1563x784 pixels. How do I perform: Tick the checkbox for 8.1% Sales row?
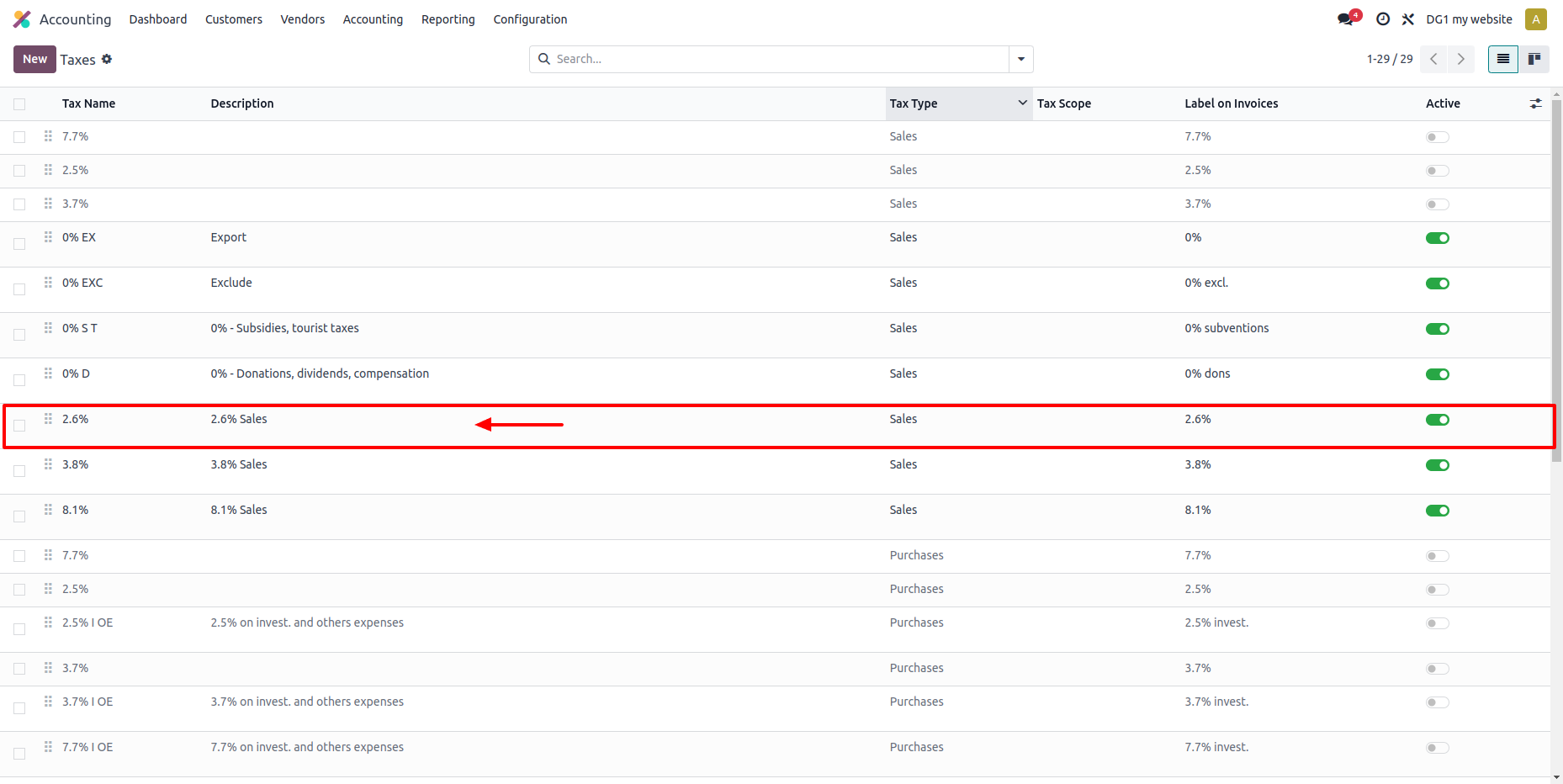click(x=19, y=516)
